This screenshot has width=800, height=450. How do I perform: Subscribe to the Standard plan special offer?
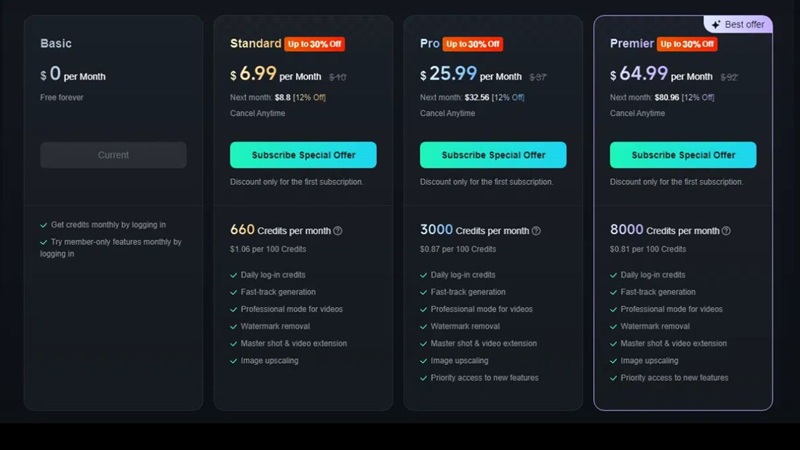click(x=303, y=155)
